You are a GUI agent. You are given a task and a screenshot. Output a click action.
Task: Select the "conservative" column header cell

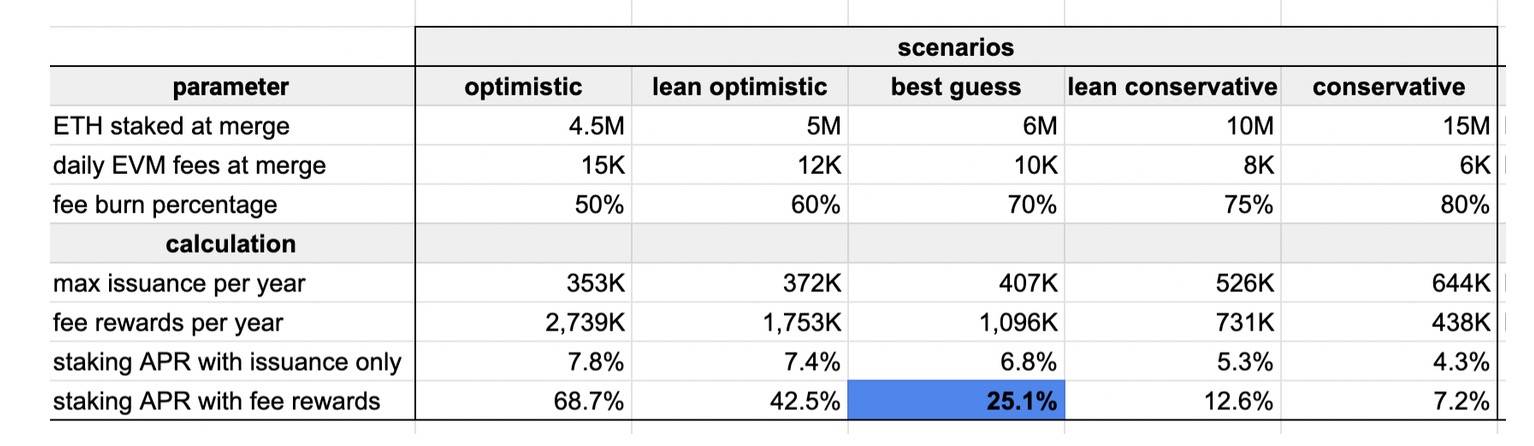pos(1388,87)
